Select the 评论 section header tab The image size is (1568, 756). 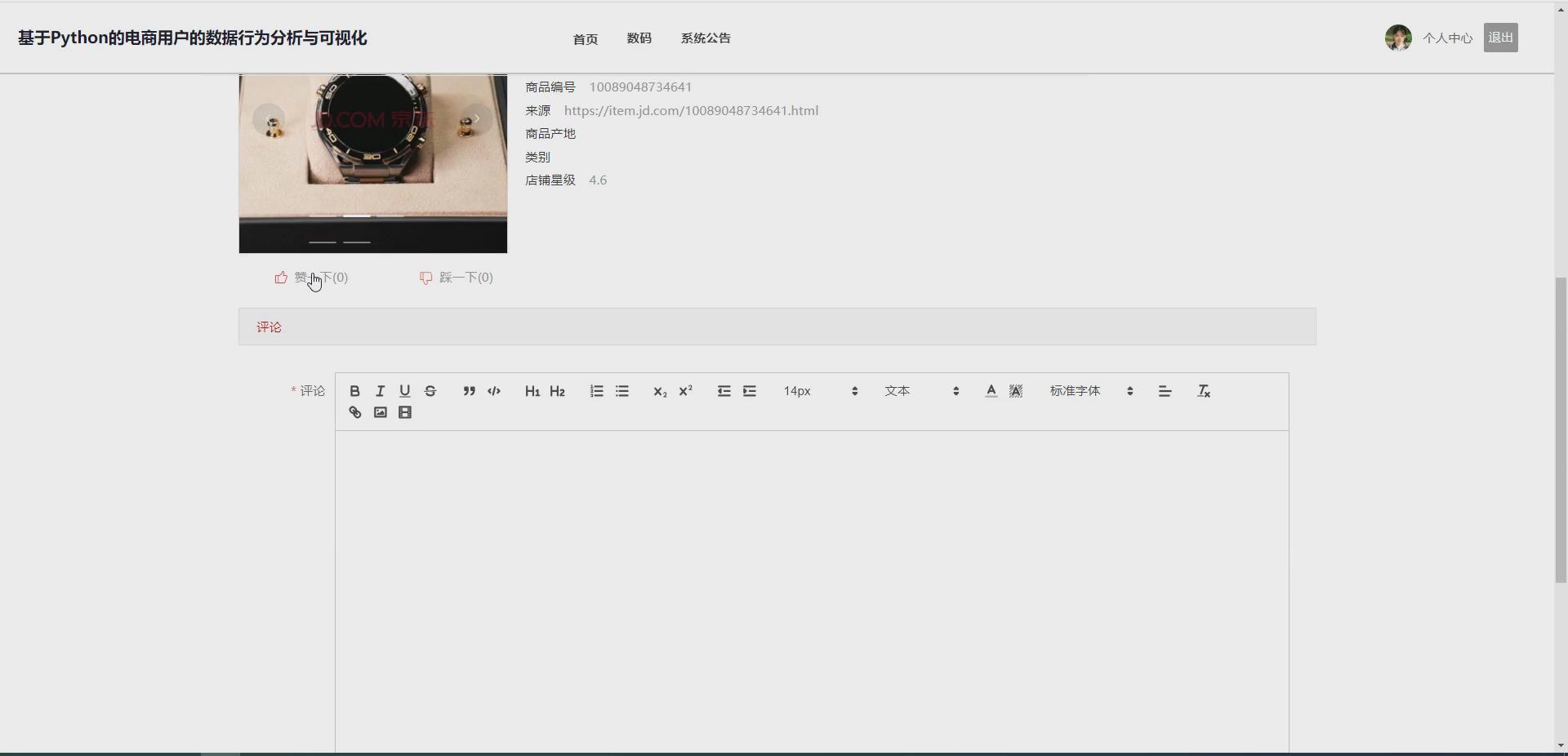click(269, 327)
